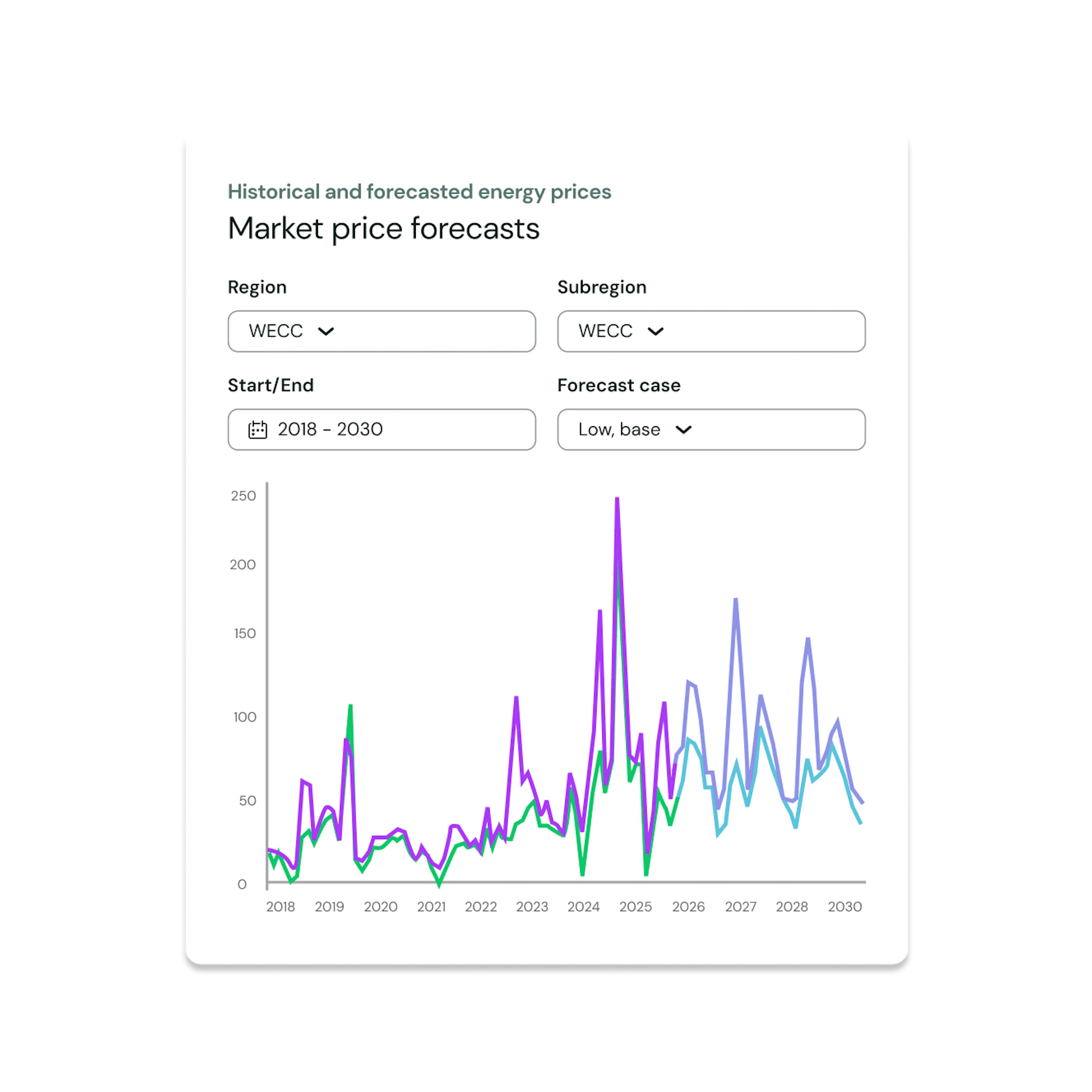
Task: Click the Subregion label
Action: click(x=602, y=287)
